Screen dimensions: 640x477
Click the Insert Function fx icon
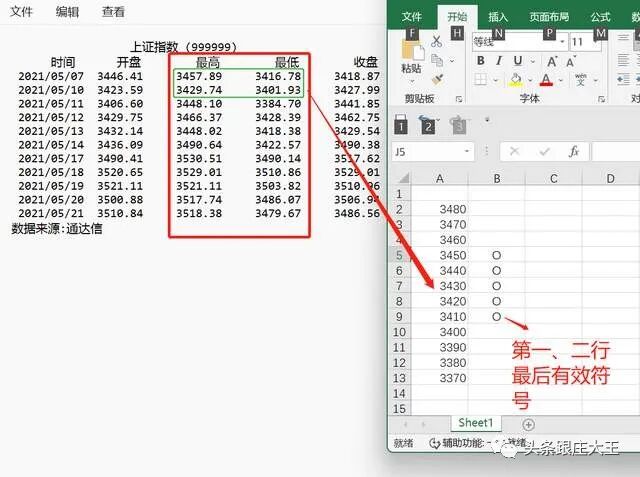[573, 152]
